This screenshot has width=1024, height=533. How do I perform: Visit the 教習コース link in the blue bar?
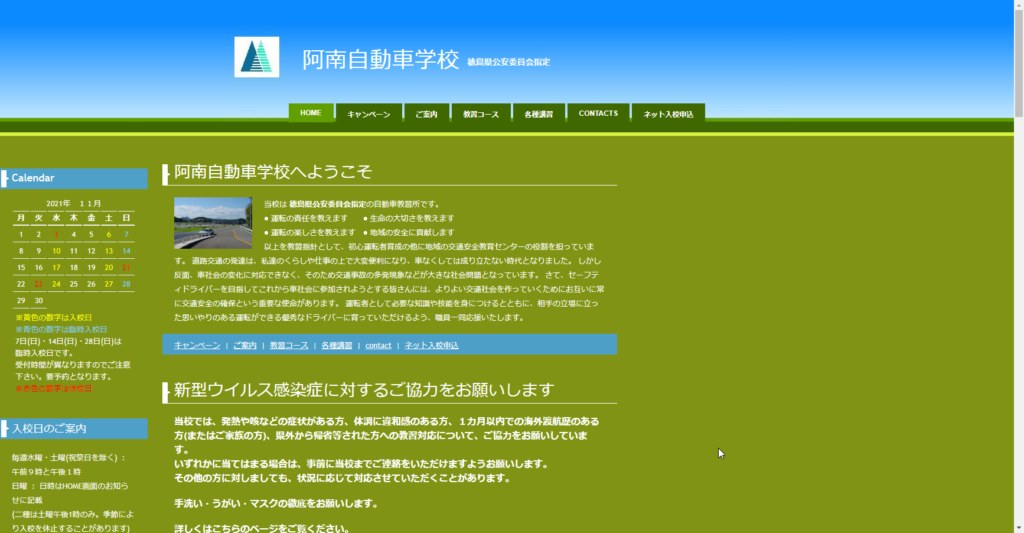(x=289, y=345)
